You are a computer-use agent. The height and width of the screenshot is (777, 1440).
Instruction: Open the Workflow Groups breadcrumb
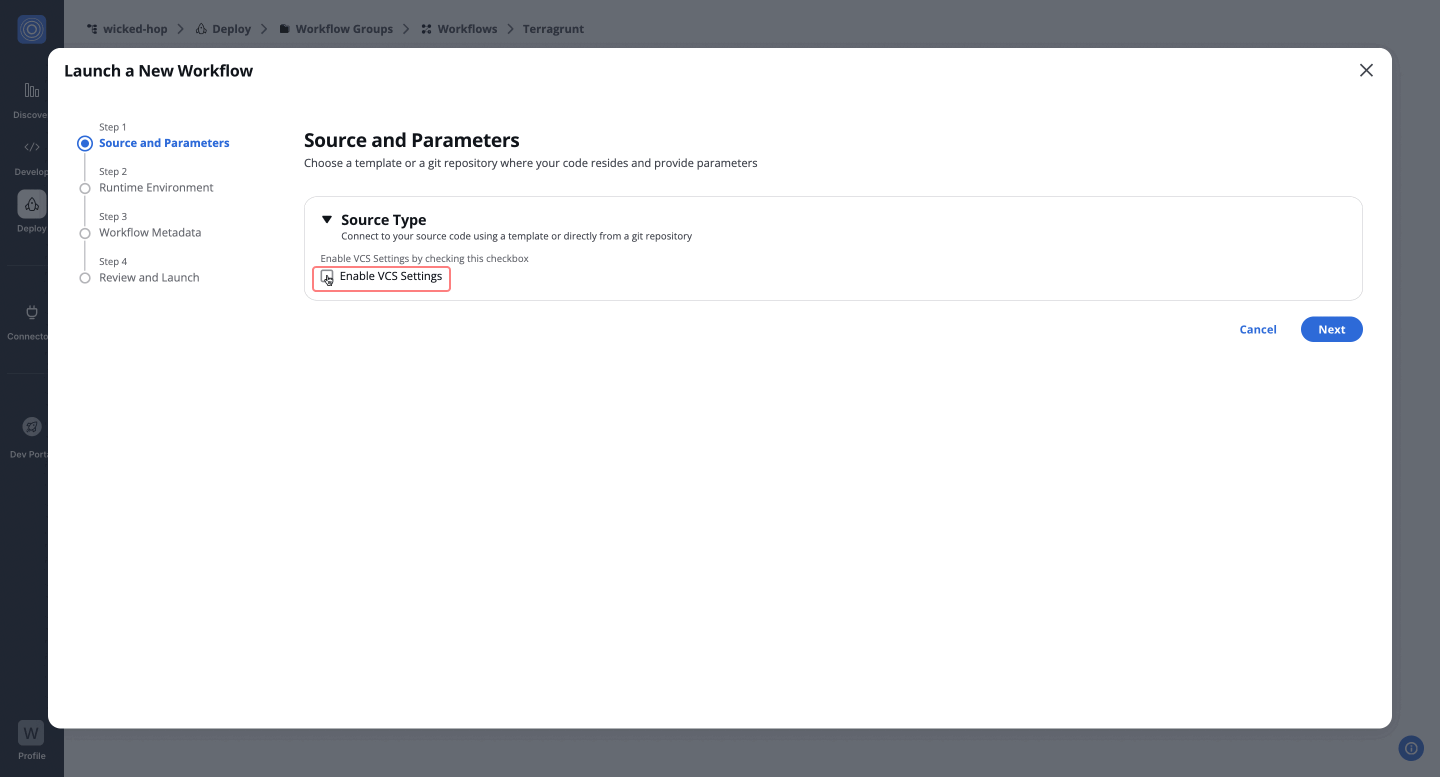(x=343, y=29)
